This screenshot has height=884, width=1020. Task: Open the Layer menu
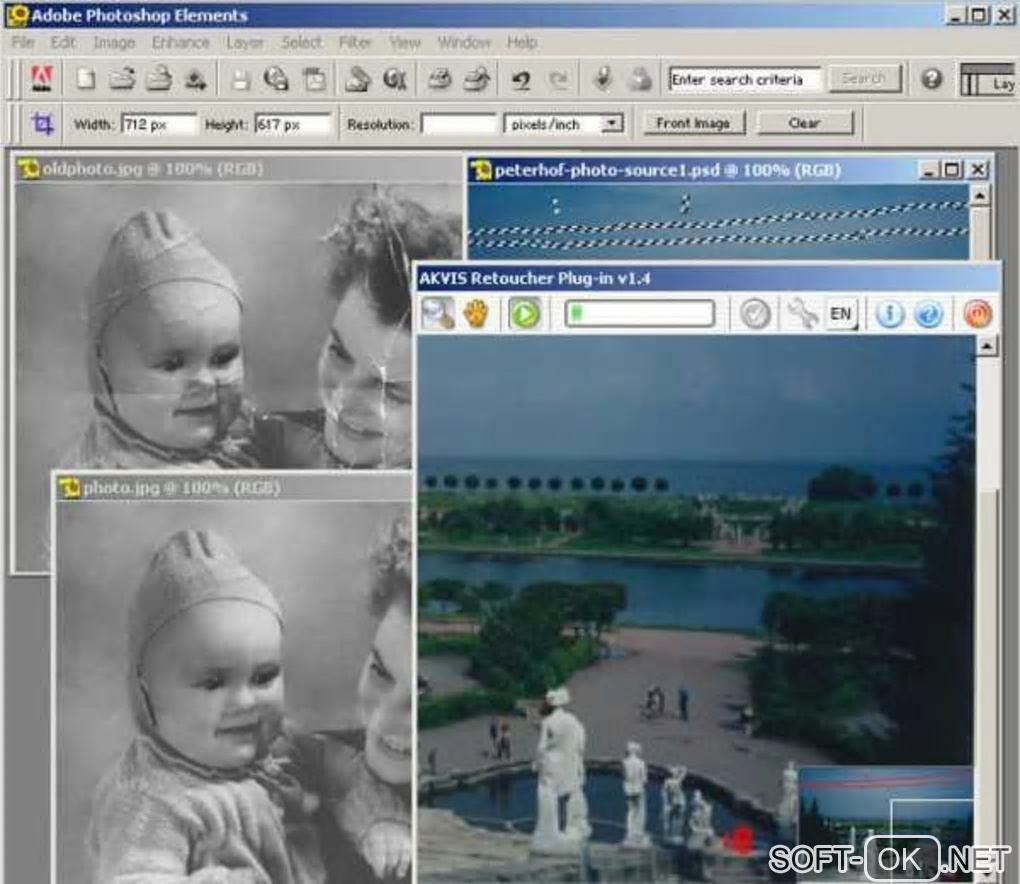click(x=245, y=43)
